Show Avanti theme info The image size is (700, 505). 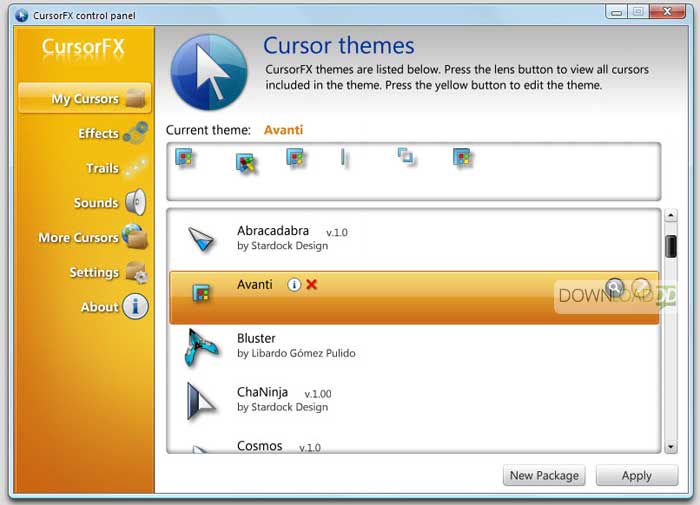tap(294, 284)
